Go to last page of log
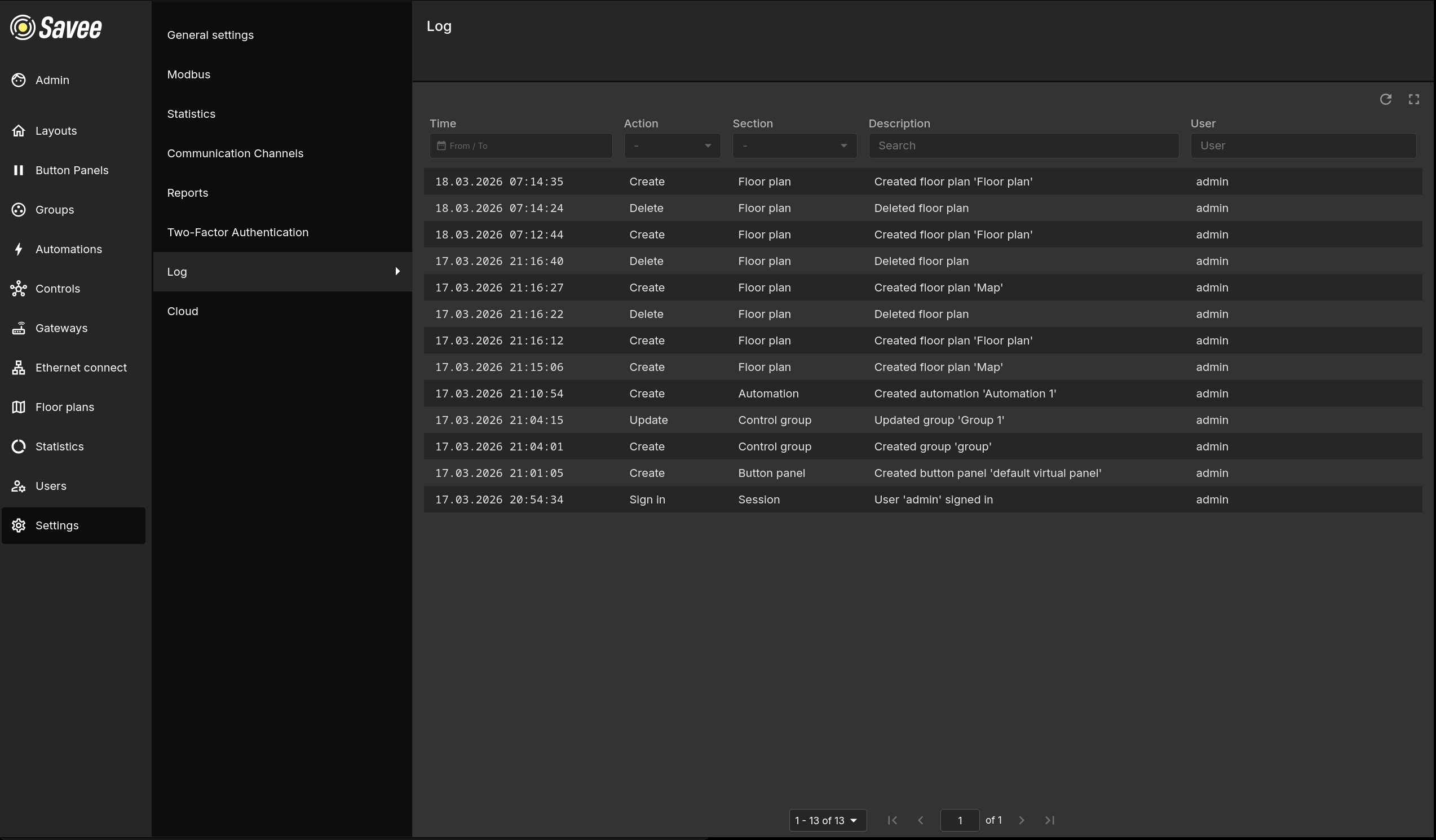 1049,820
